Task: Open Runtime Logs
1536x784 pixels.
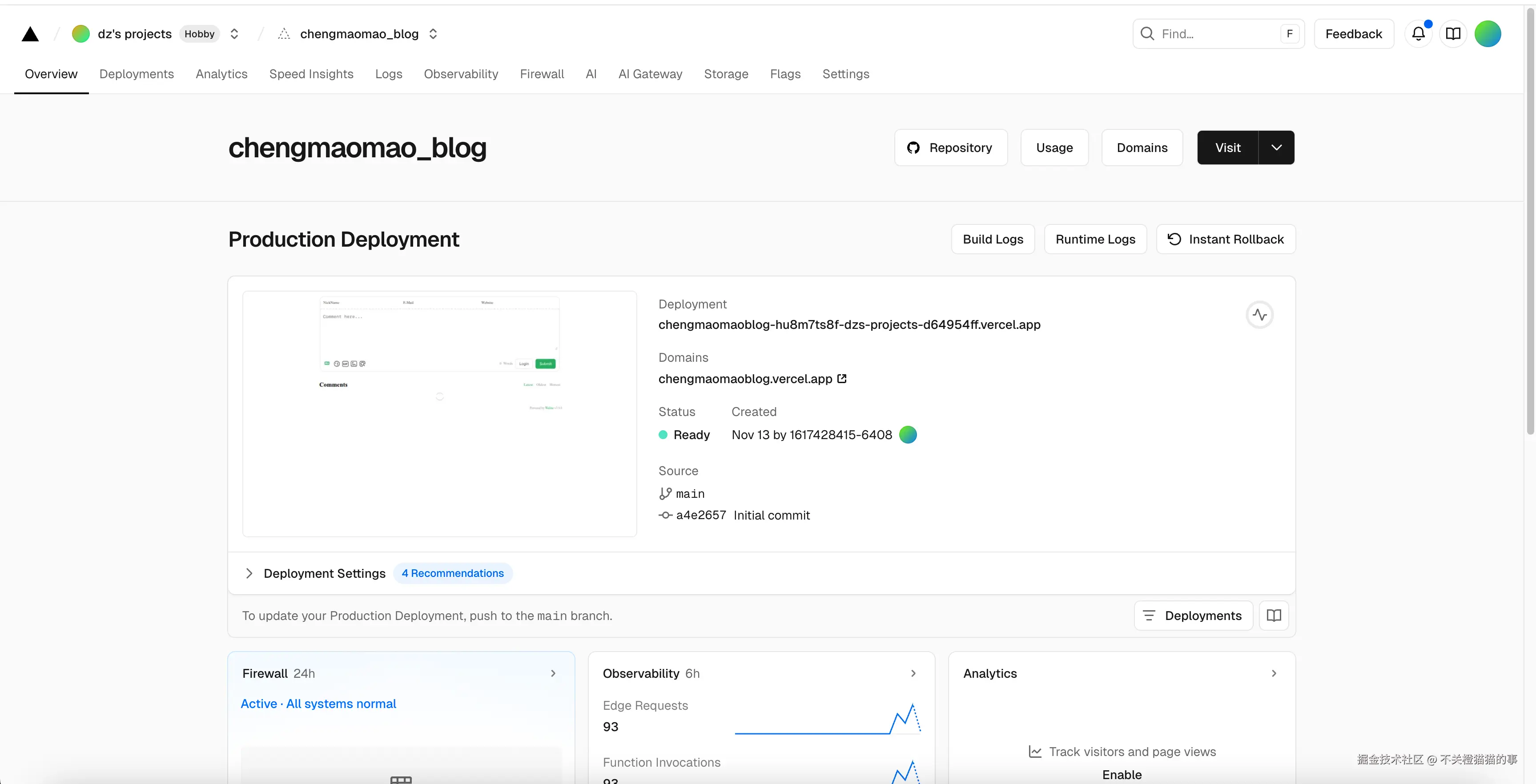Action: coord(1095,240)
